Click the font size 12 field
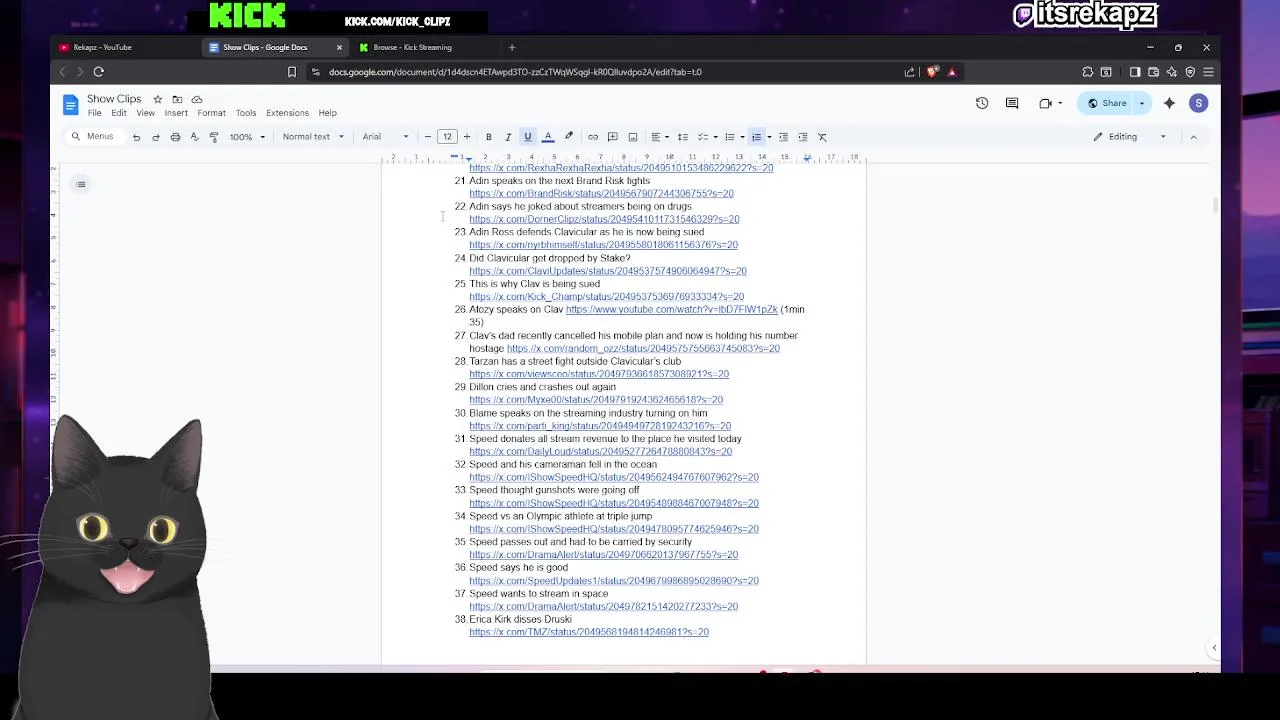The image size is (1280, 720). [x=447, y=137]
